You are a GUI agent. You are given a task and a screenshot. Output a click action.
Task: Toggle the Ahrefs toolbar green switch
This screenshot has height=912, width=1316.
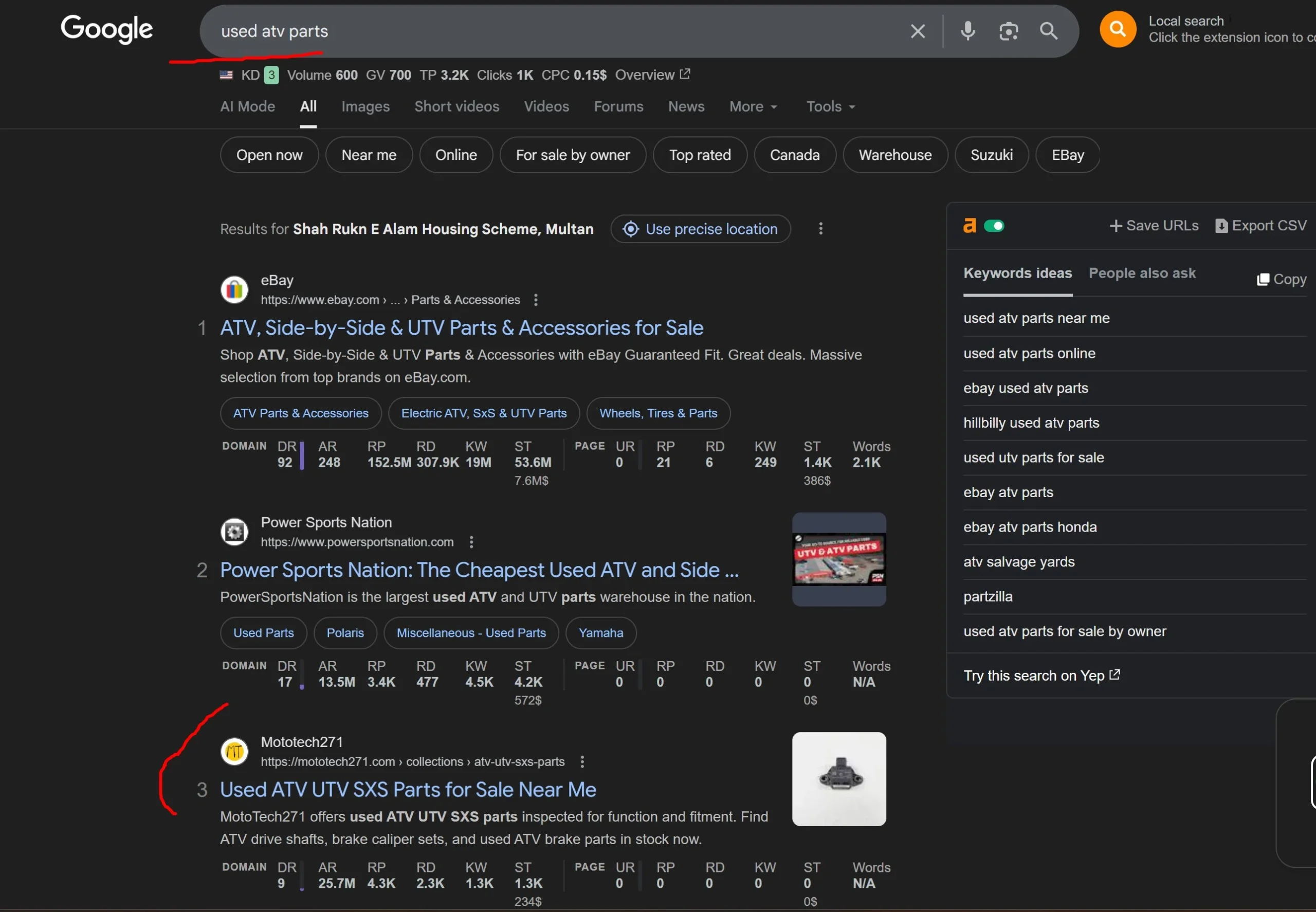[x=994, y=226]
